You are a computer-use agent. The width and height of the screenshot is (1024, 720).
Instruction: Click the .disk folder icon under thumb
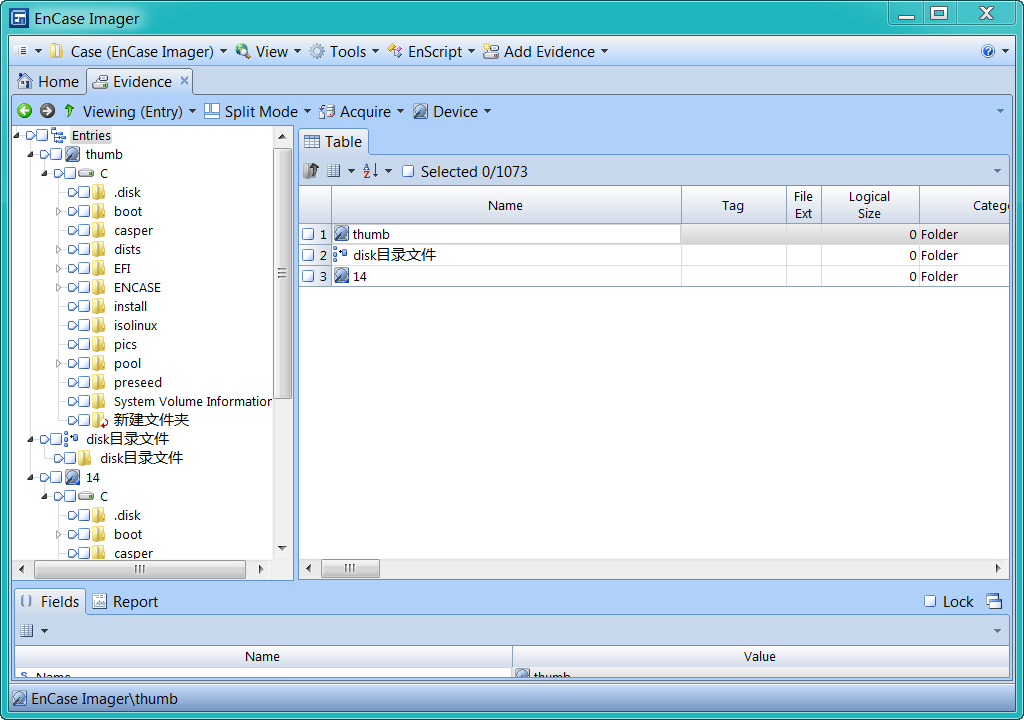pyautogui.click(x=99, y=193)
